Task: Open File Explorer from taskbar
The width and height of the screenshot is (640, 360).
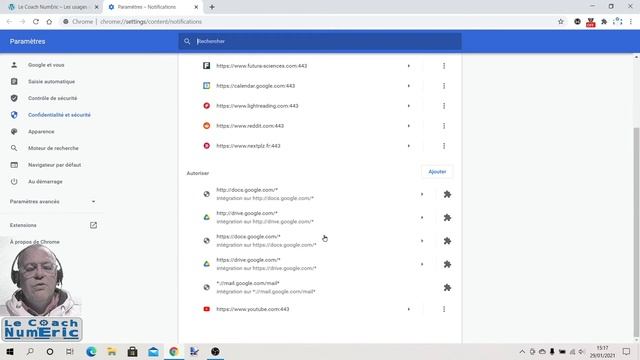Action: tap(111, 351)
